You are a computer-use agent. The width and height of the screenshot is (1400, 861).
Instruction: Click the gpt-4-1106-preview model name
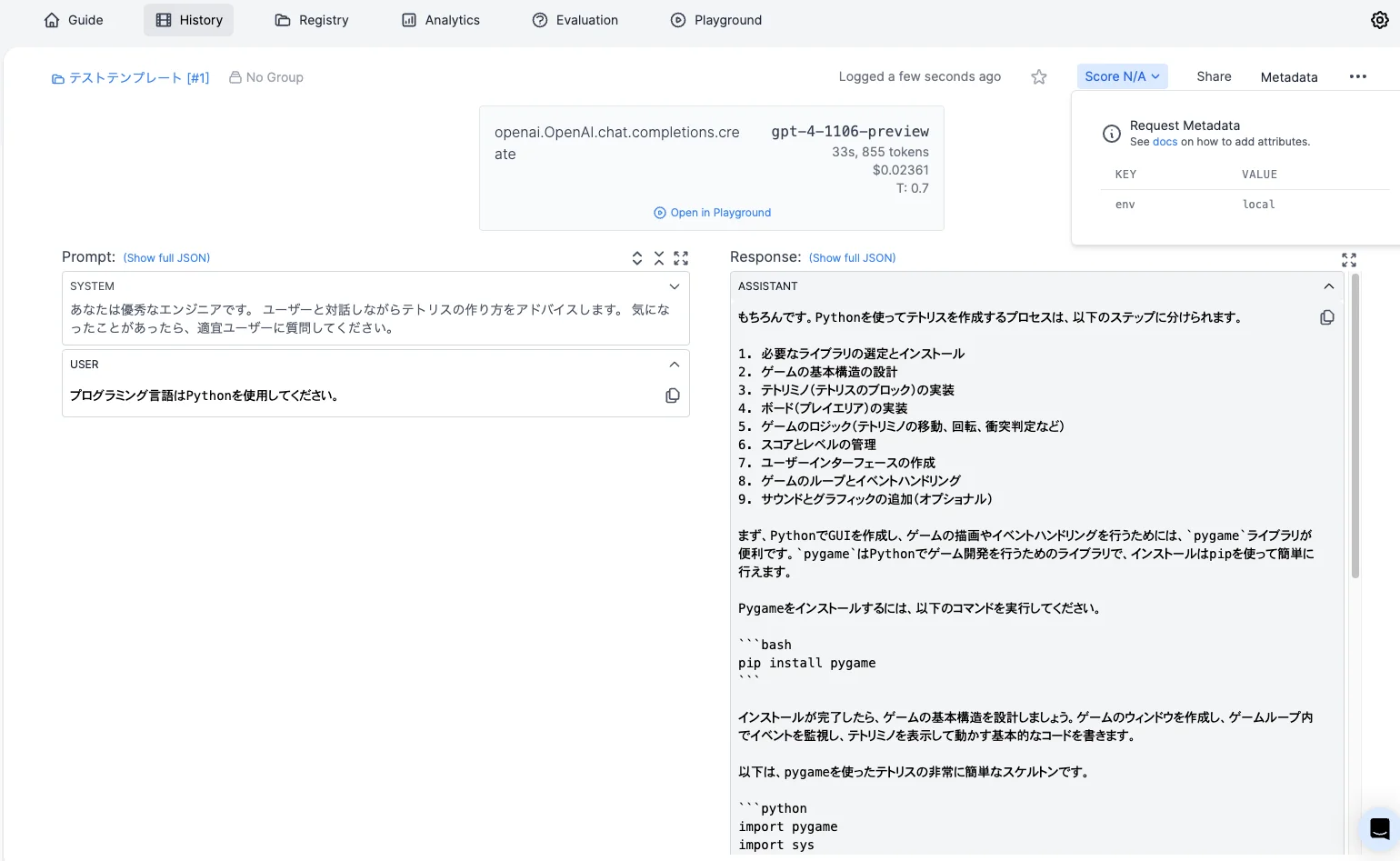[850, 132]
